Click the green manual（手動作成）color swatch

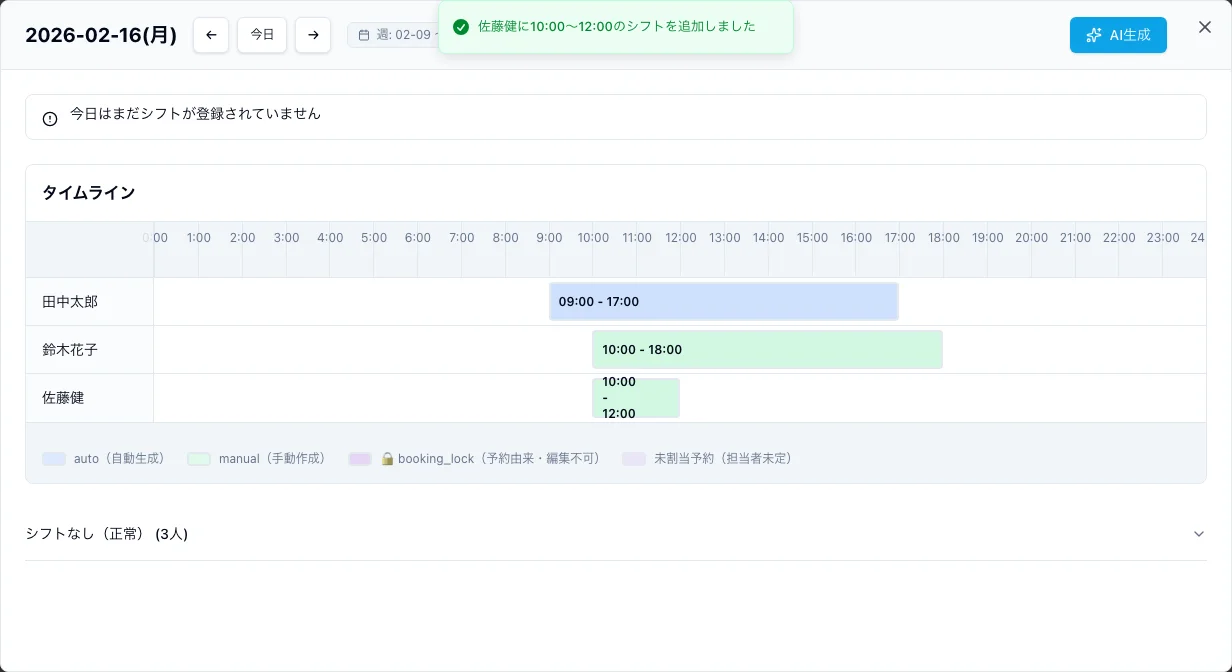point(197,458)
